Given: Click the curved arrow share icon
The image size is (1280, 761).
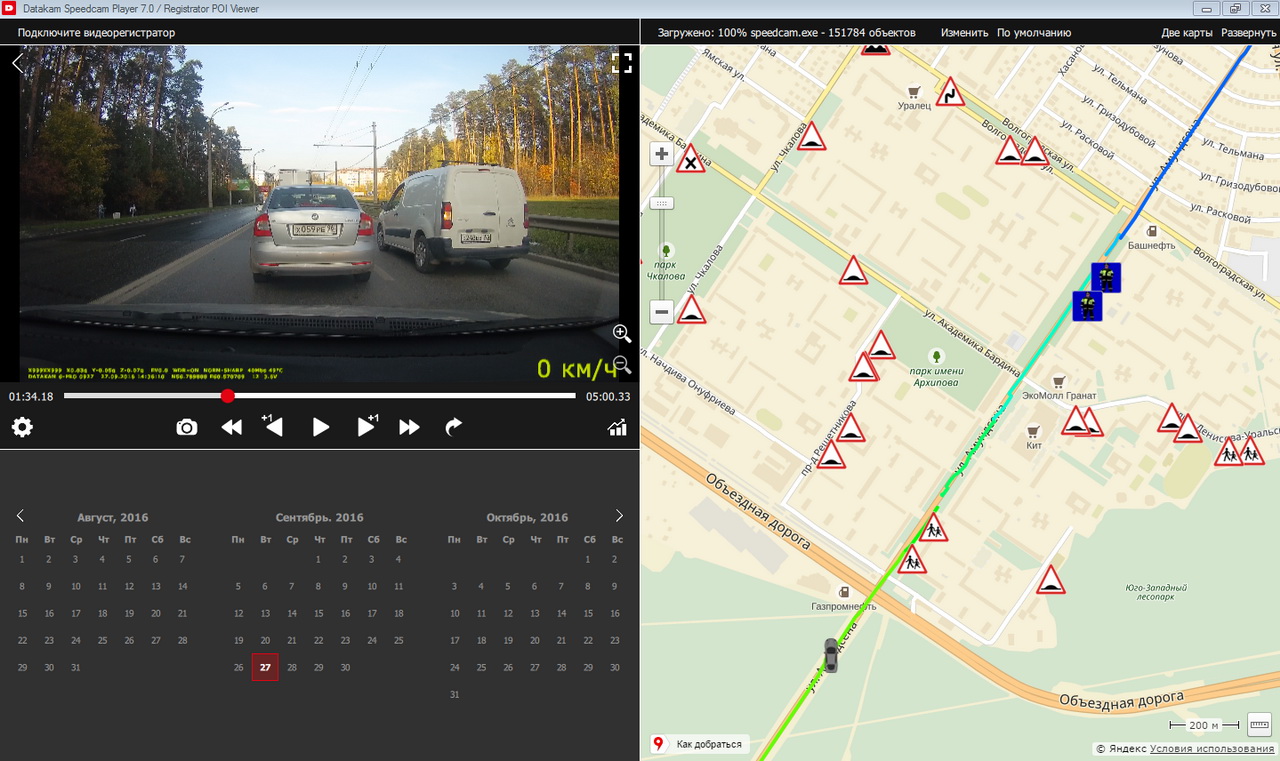Looking at the screenshot, I should pos(453,427).
